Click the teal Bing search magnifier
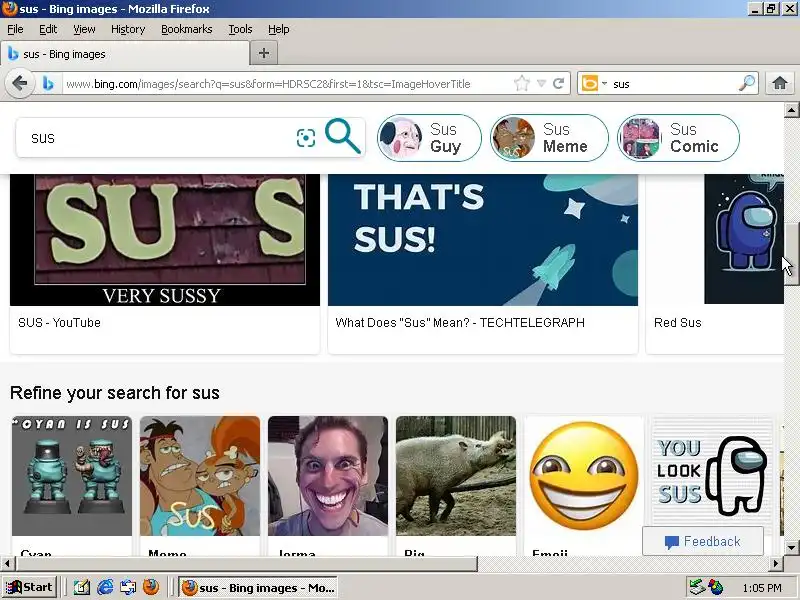 [x=343, y=136]
